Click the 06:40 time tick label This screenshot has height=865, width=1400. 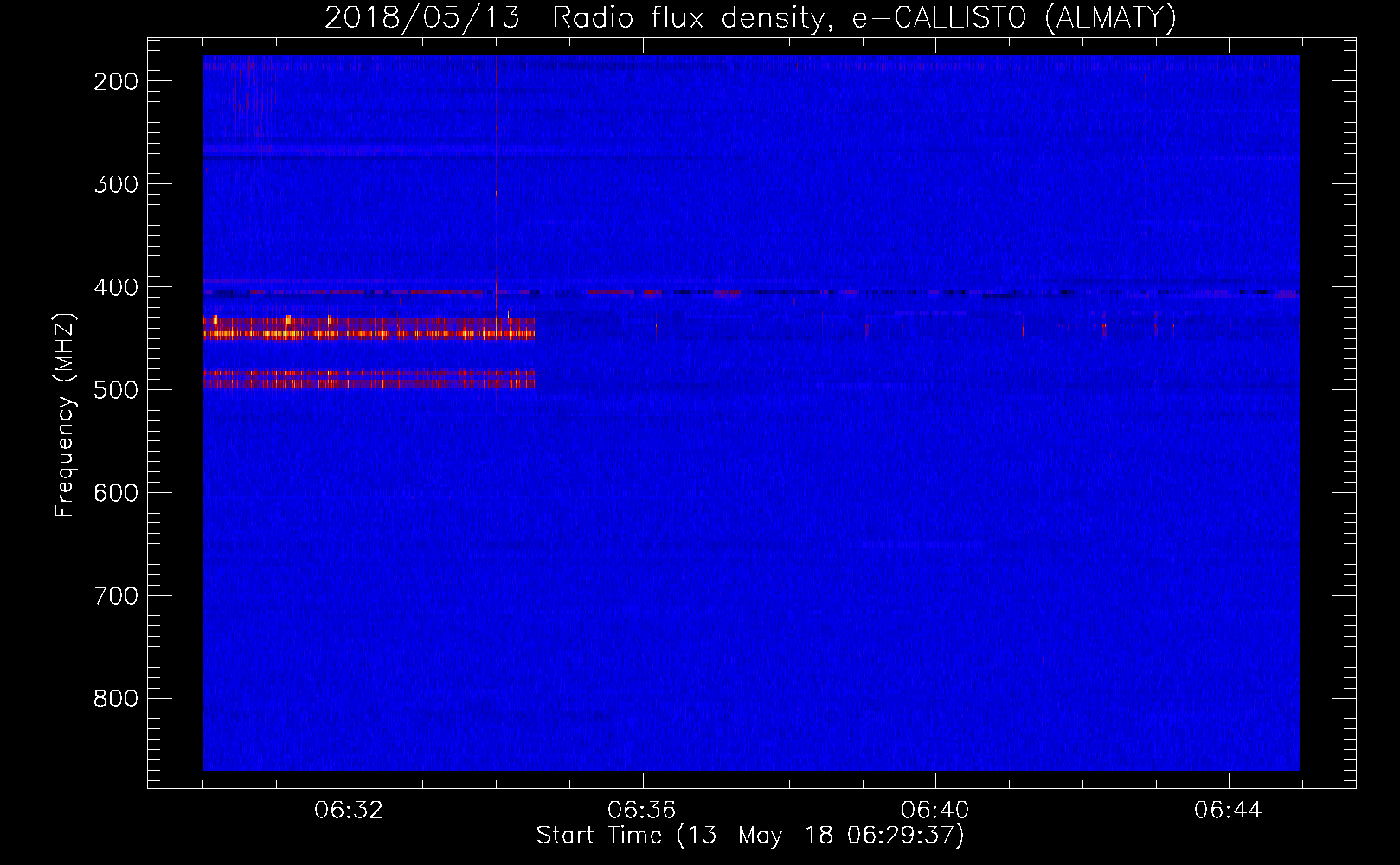tap(934, 811)
